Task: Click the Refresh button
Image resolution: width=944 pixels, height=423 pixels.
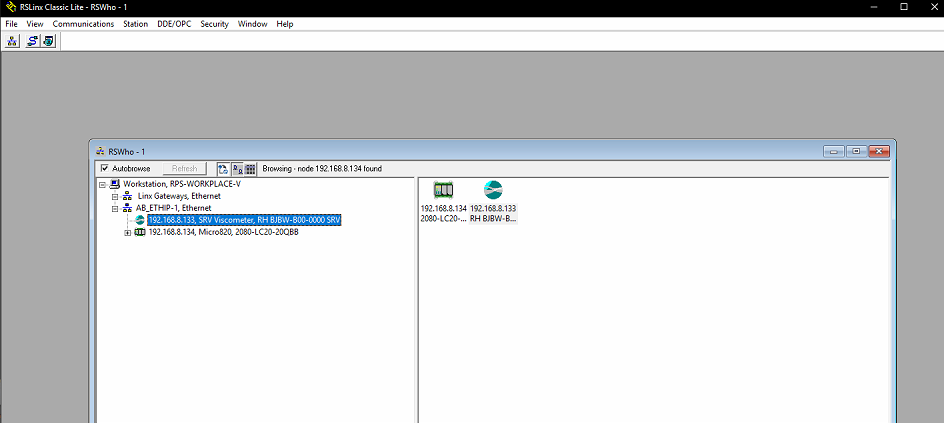Action: (x=184, y=169)
